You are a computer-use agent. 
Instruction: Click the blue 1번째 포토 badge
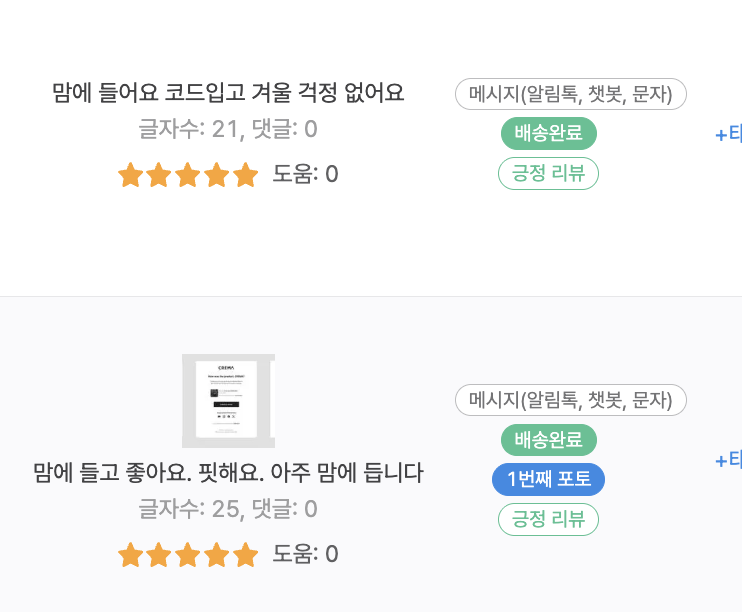(x=548, y=480)
